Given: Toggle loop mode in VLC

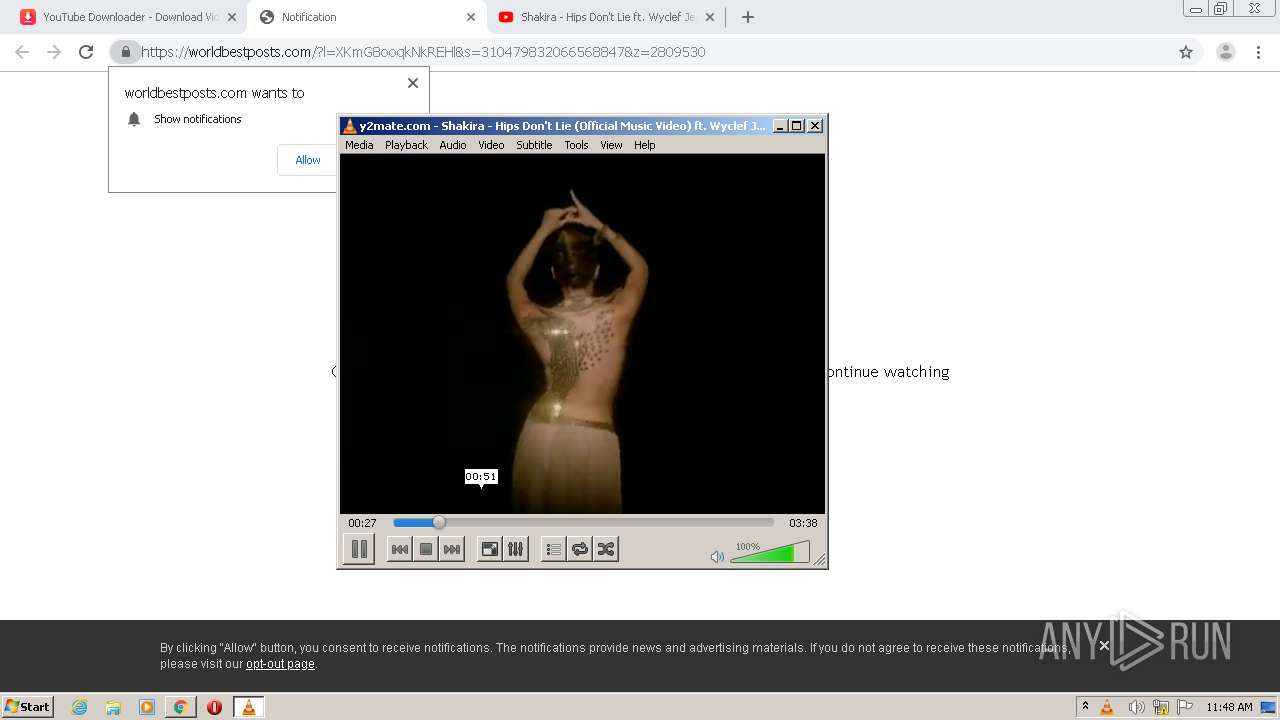Looking at the screenshot, I should point(579,549).
